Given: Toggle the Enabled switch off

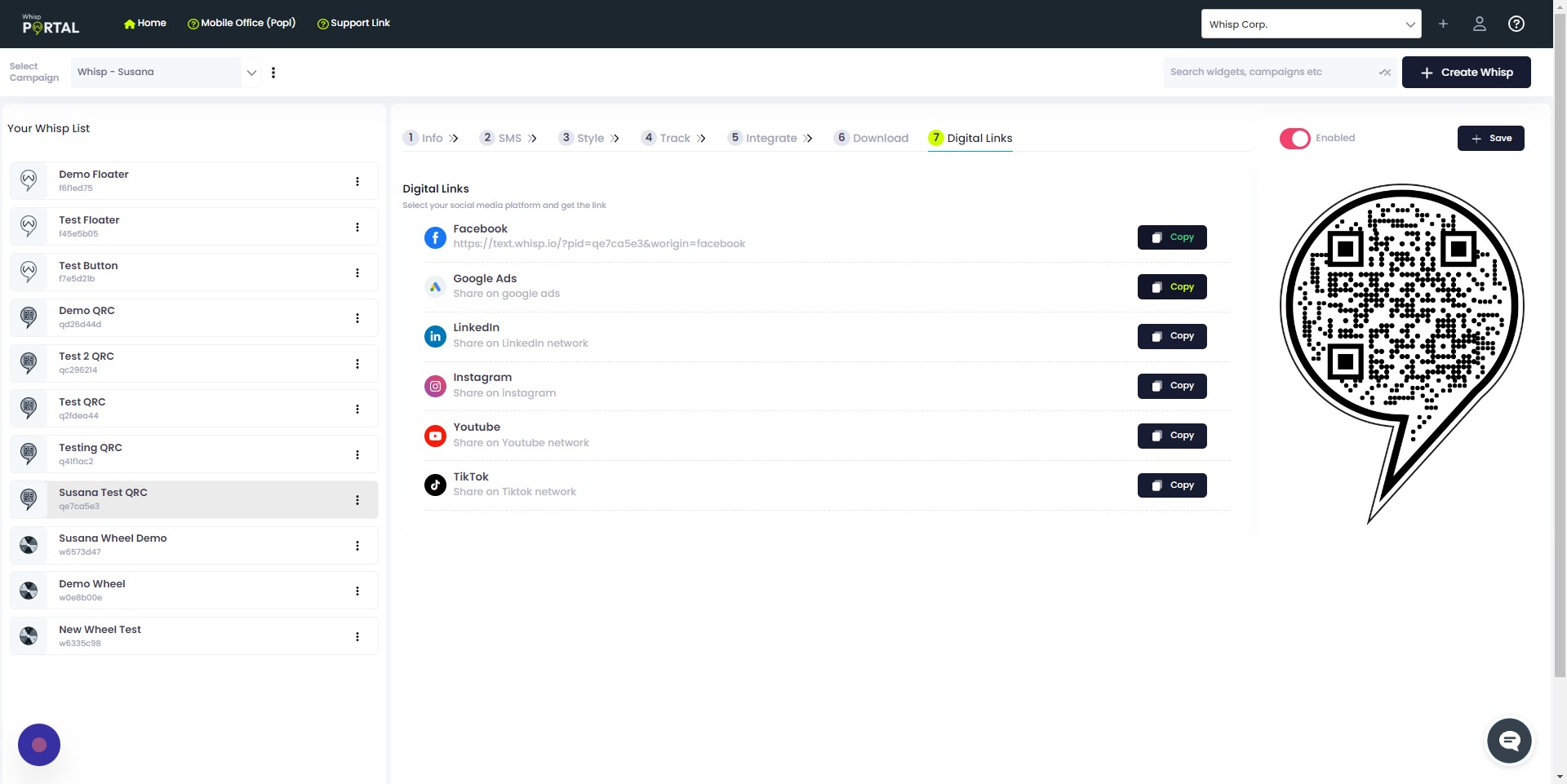Looking at the screenshot, I should tap(1294, 139).
